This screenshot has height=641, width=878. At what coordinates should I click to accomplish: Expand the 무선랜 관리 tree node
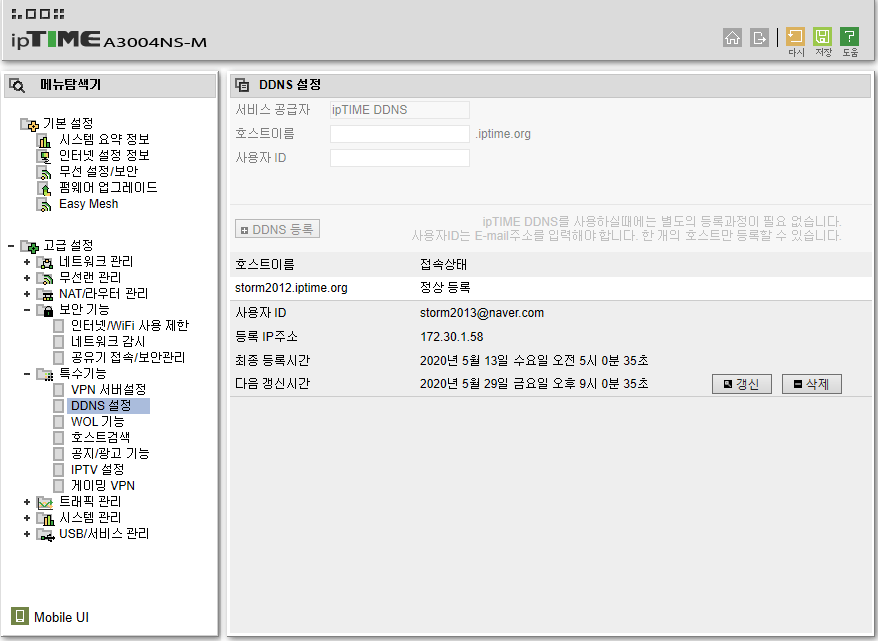[x=27, y=278]
